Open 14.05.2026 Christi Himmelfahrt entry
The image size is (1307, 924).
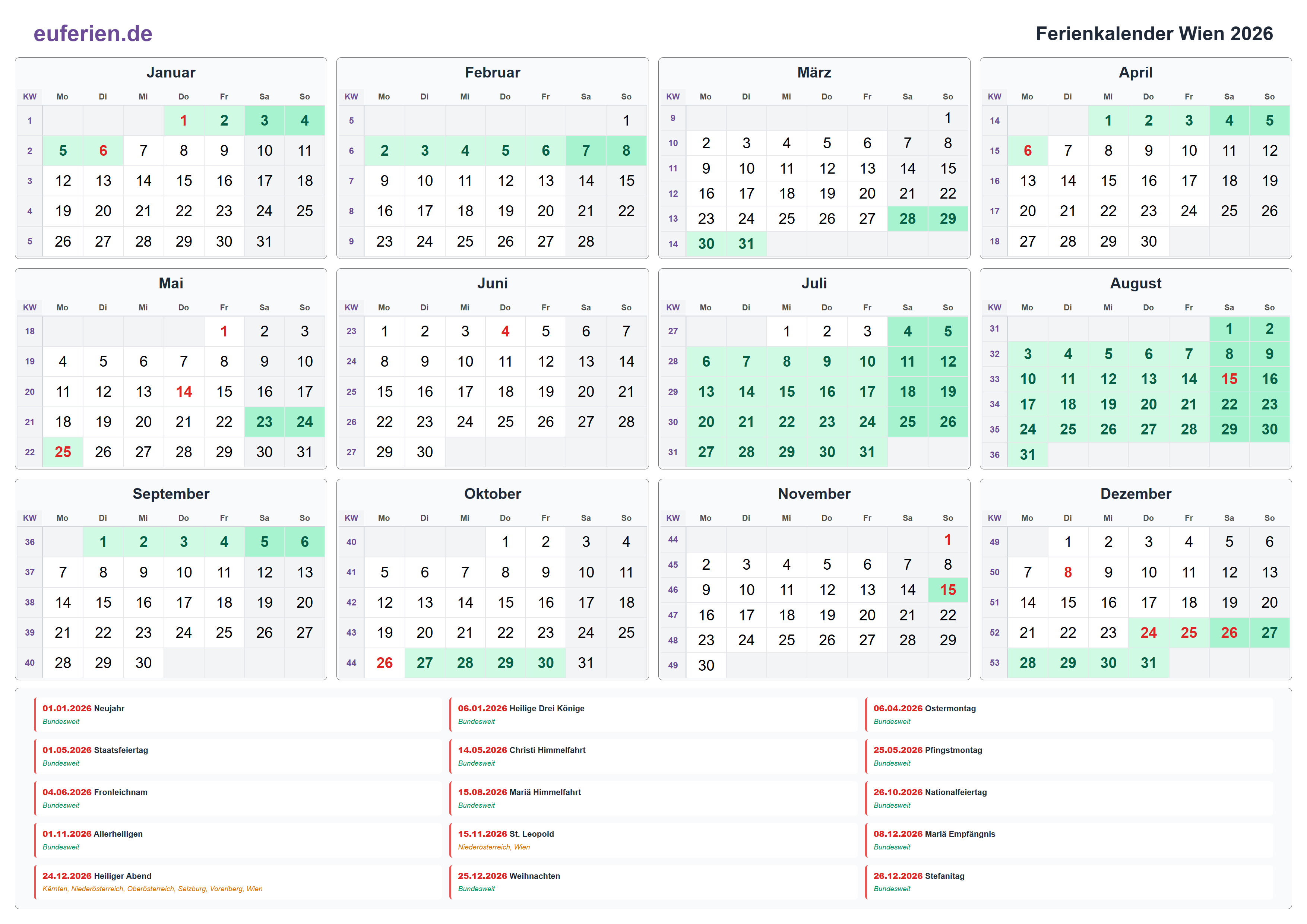[653, 756]
